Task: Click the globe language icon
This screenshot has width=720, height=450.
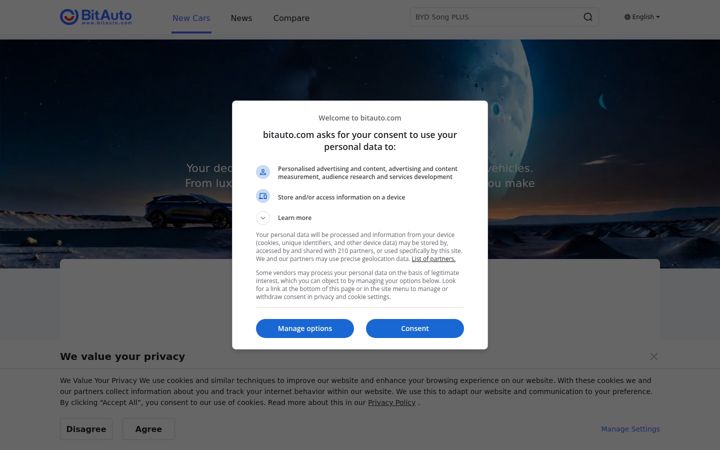Action: 627,17
